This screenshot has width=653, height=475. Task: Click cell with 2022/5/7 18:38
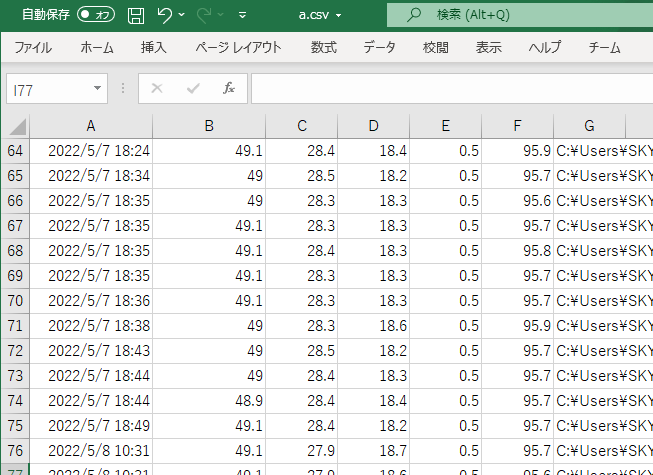[x=91, y=326]
